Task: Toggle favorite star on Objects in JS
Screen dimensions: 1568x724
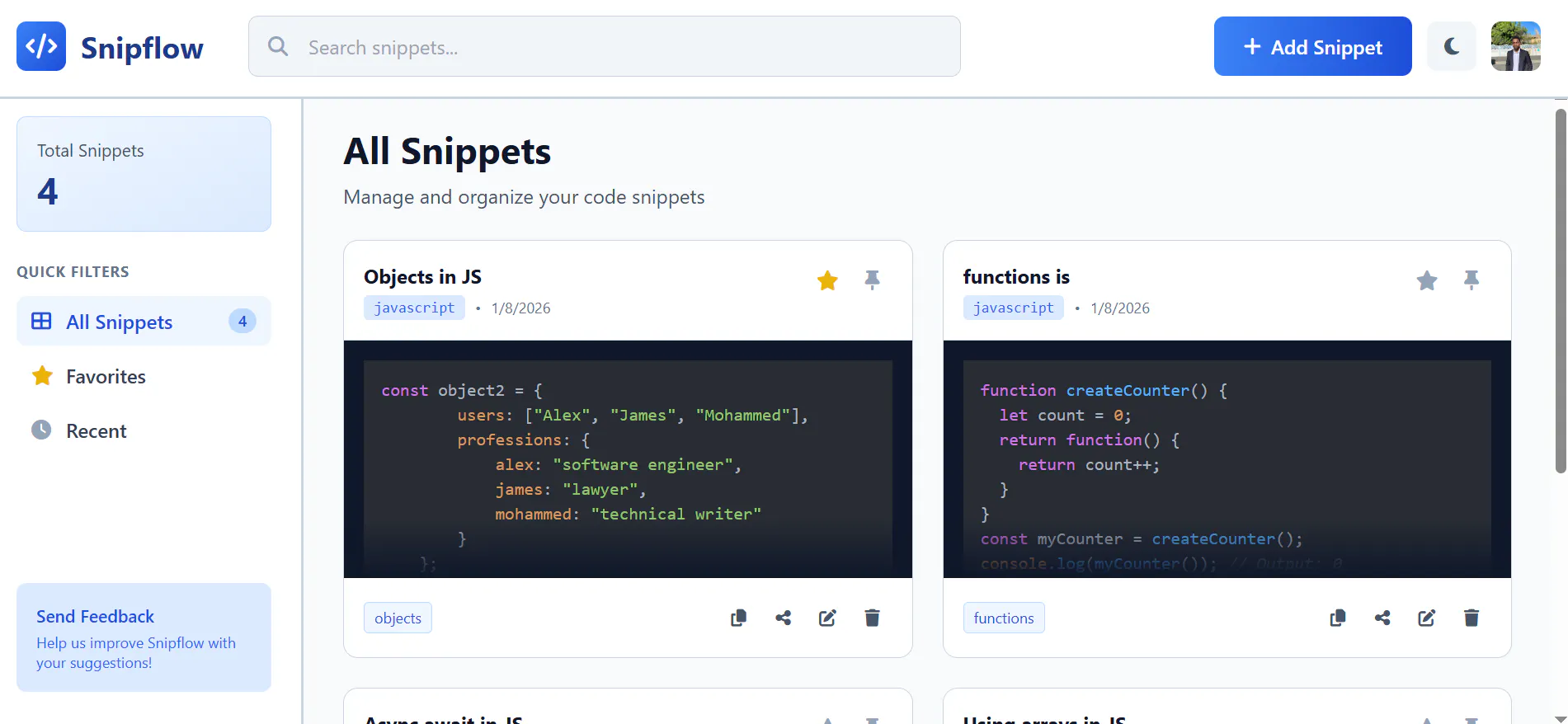Action: (827, 280)
